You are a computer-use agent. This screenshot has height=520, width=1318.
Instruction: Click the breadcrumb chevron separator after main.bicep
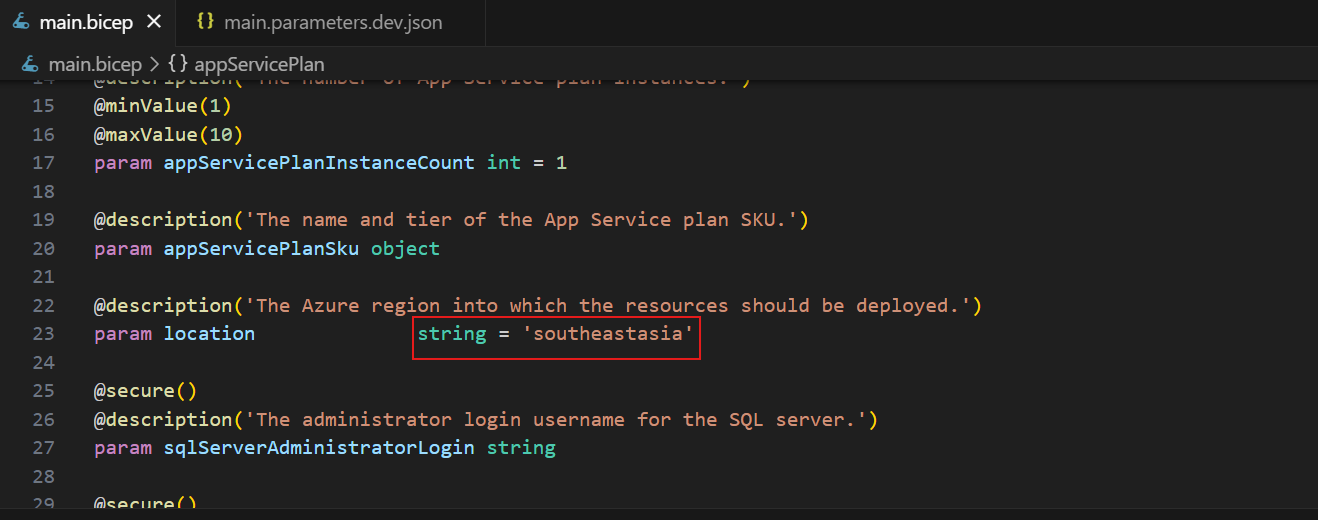(x=154, y=64)
